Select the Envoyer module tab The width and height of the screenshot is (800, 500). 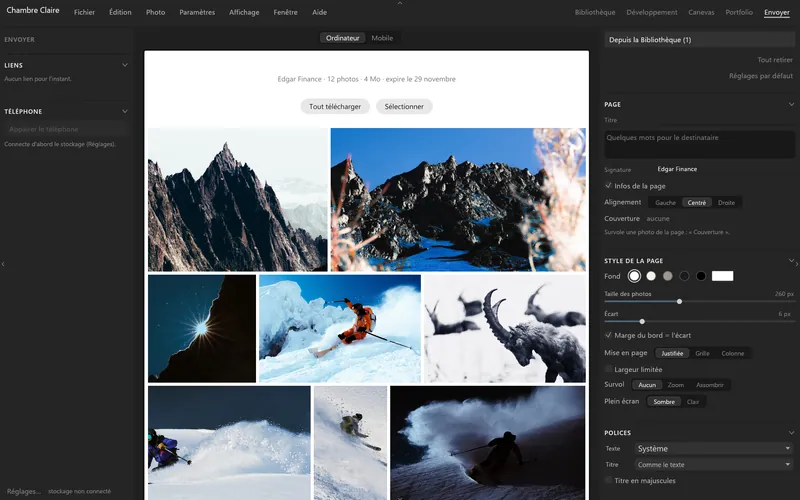click(x=777, y=12)
